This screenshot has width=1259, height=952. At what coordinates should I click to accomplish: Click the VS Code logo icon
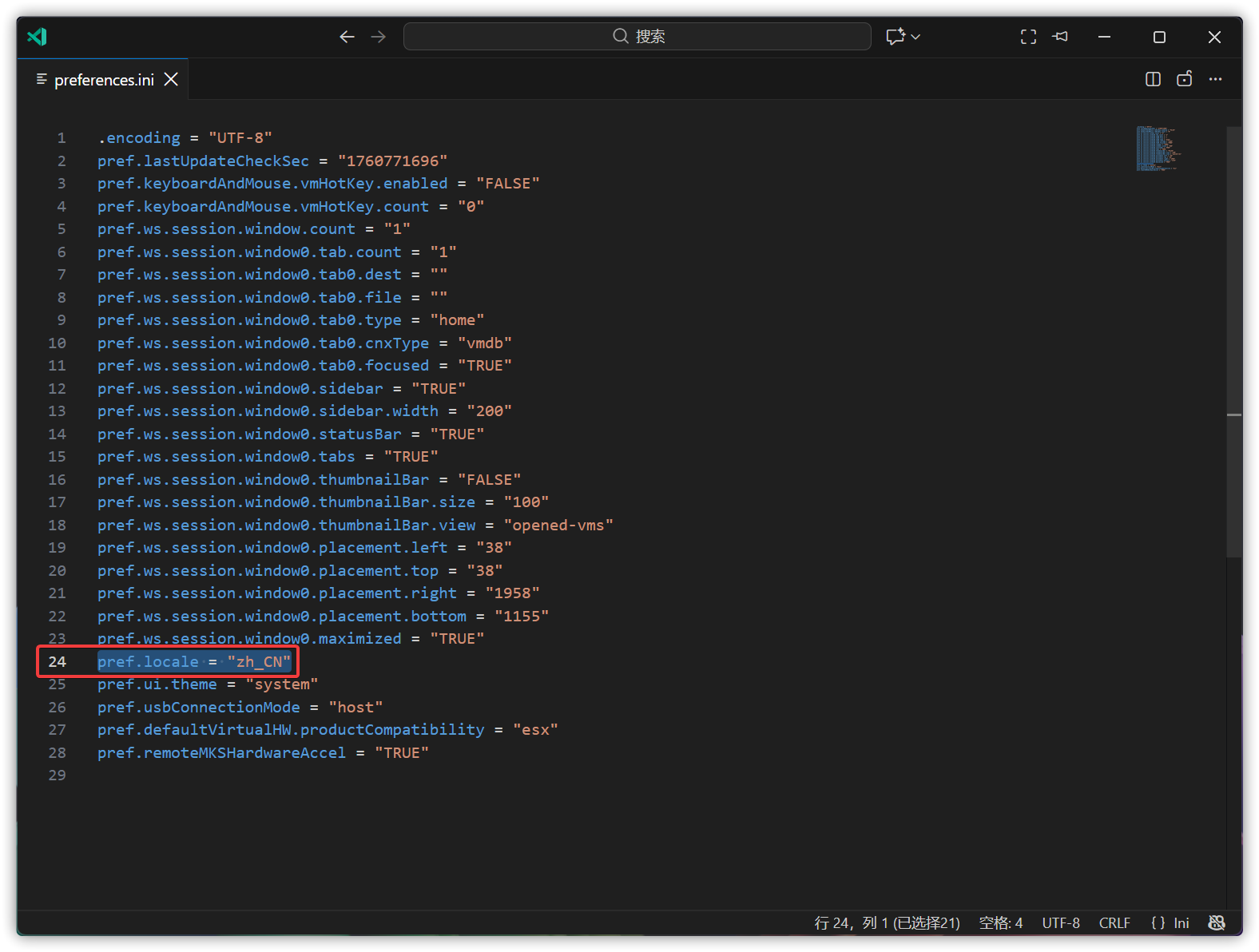click(37, 37)
